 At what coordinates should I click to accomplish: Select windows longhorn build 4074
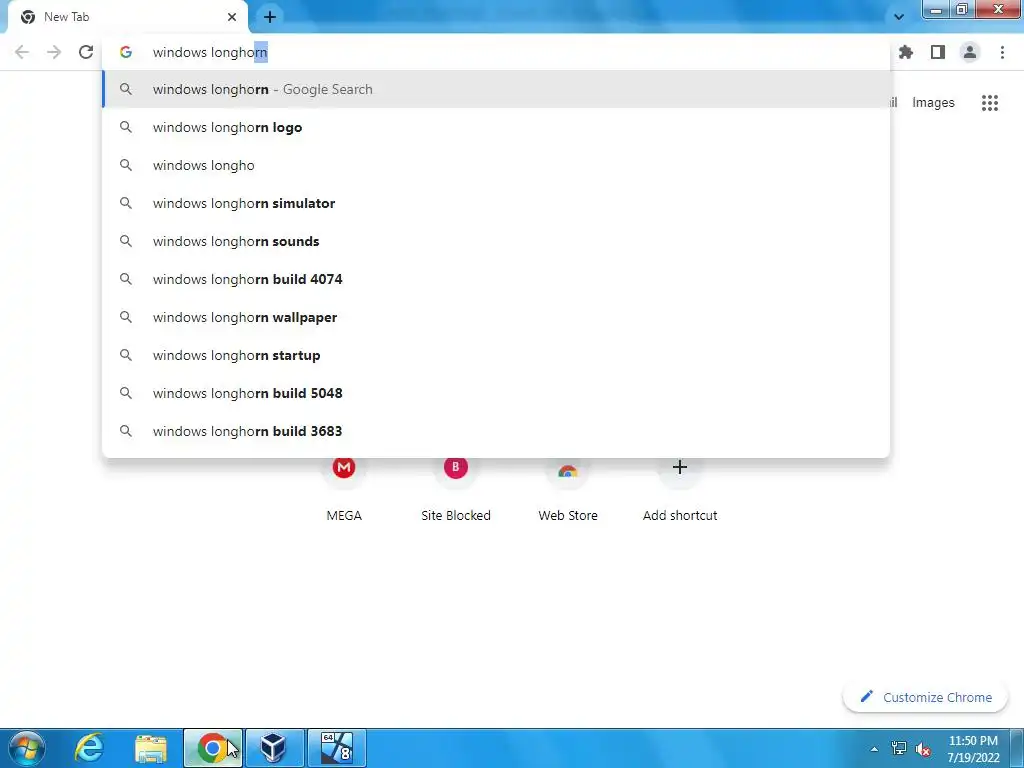496,279
